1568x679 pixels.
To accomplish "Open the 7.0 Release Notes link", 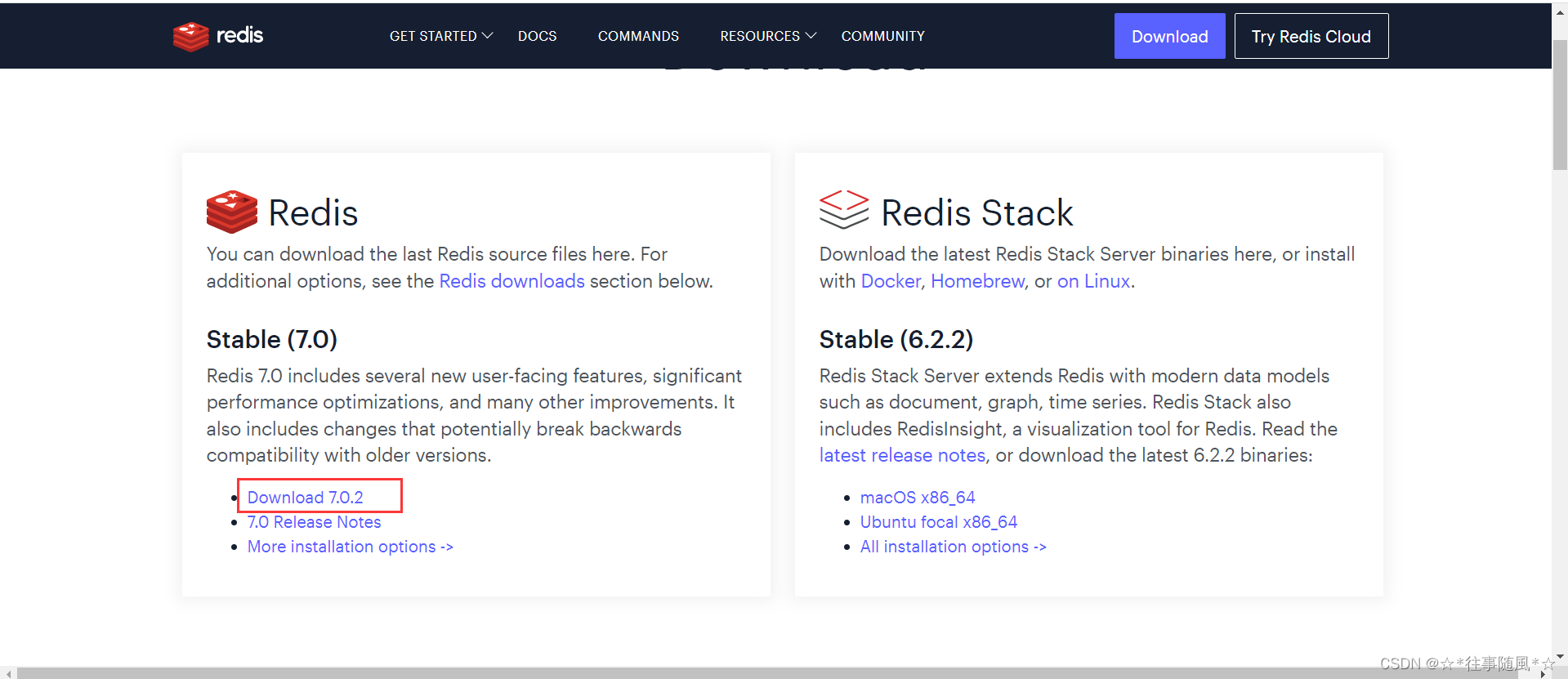I will pyautogui.click(x=315, y=522).
